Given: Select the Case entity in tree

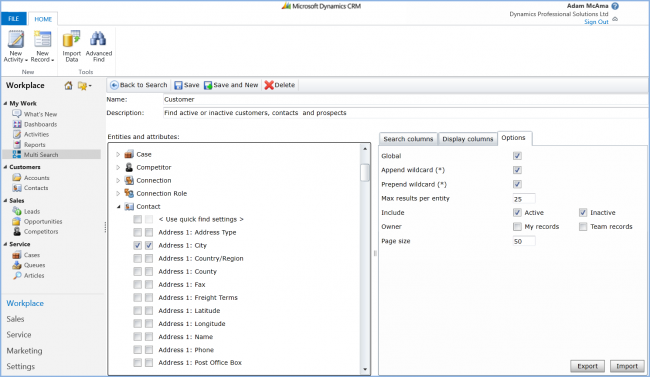Looking at the screenshot, I should coord(144,154).
